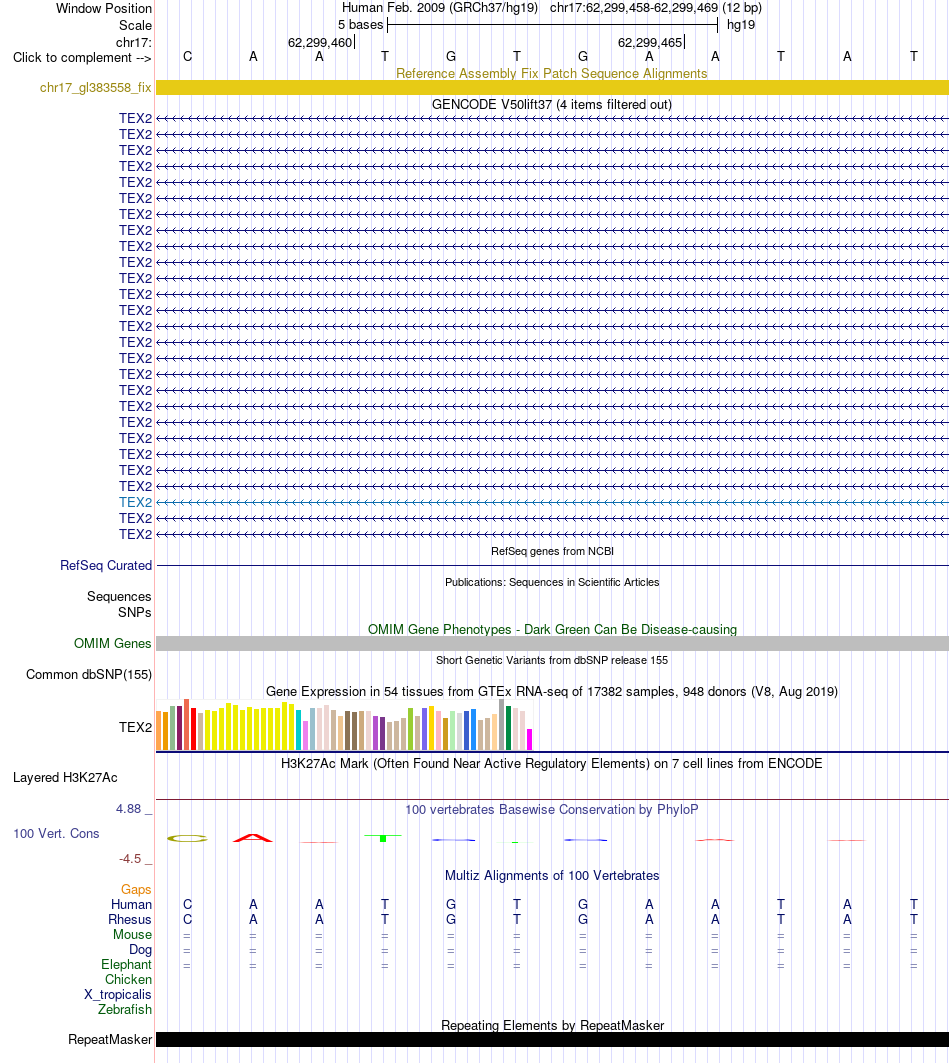Click the 'Zebrafish' species label

click(125, 1009)
